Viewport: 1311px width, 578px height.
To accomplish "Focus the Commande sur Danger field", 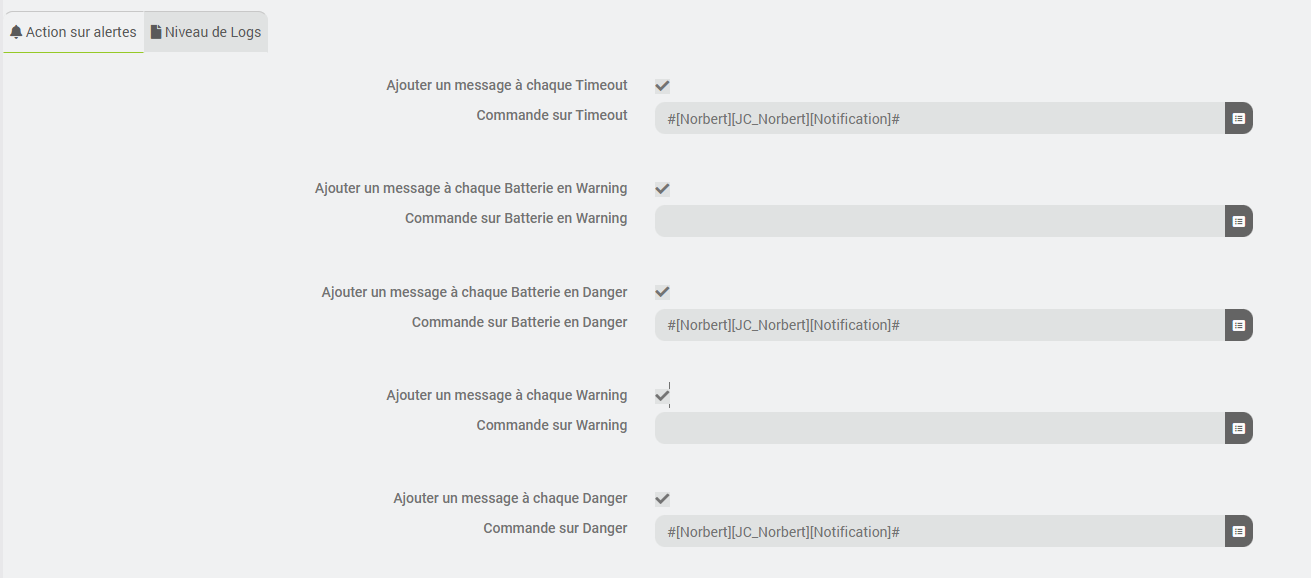I will coord(939,531).
